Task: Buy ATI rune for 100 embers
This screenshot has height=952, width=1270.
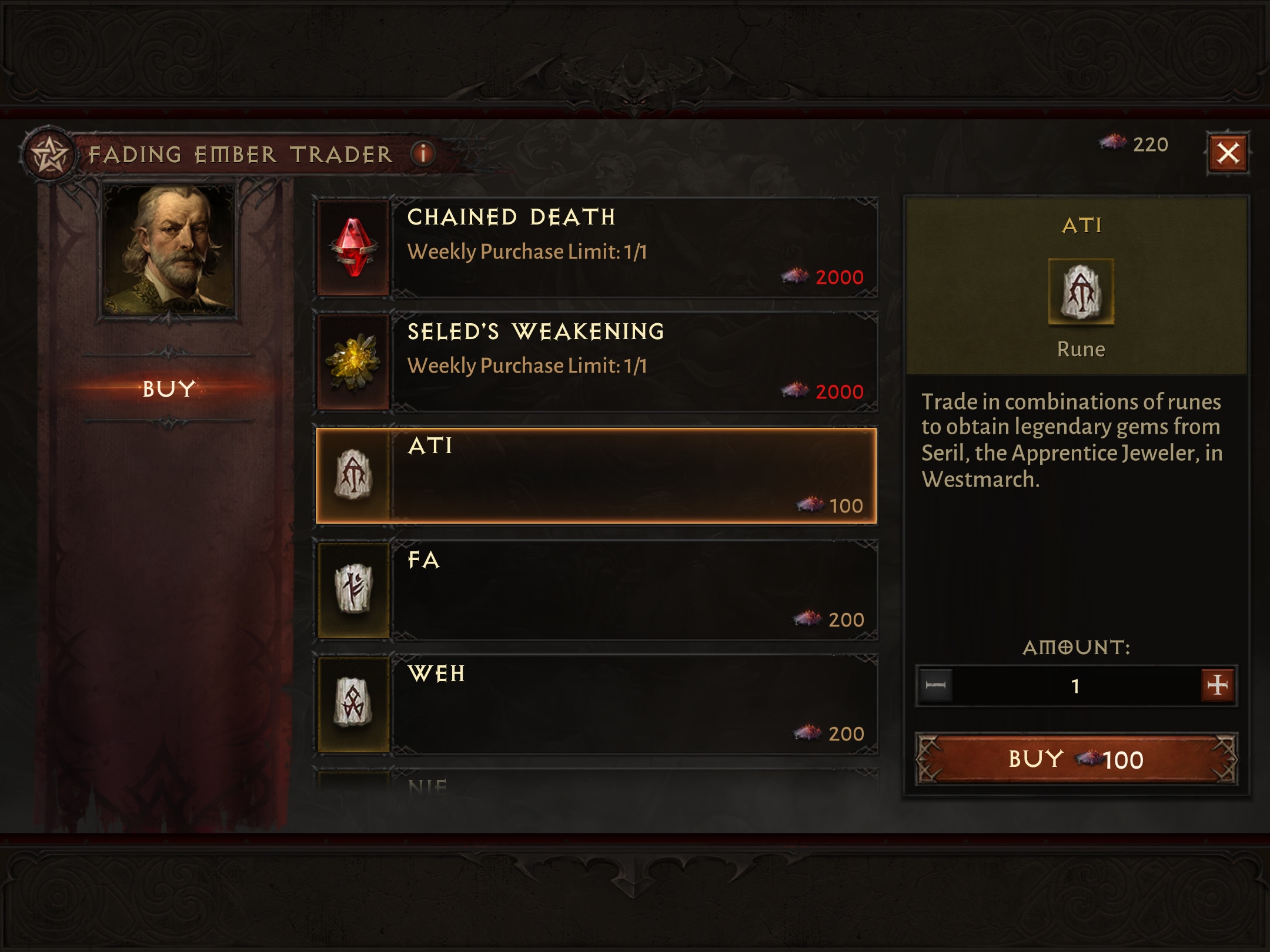Action: tap(1076, 759)
